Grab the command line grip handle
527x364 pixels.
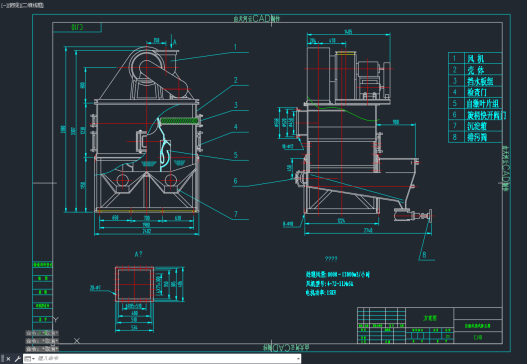tap(3, 359)
